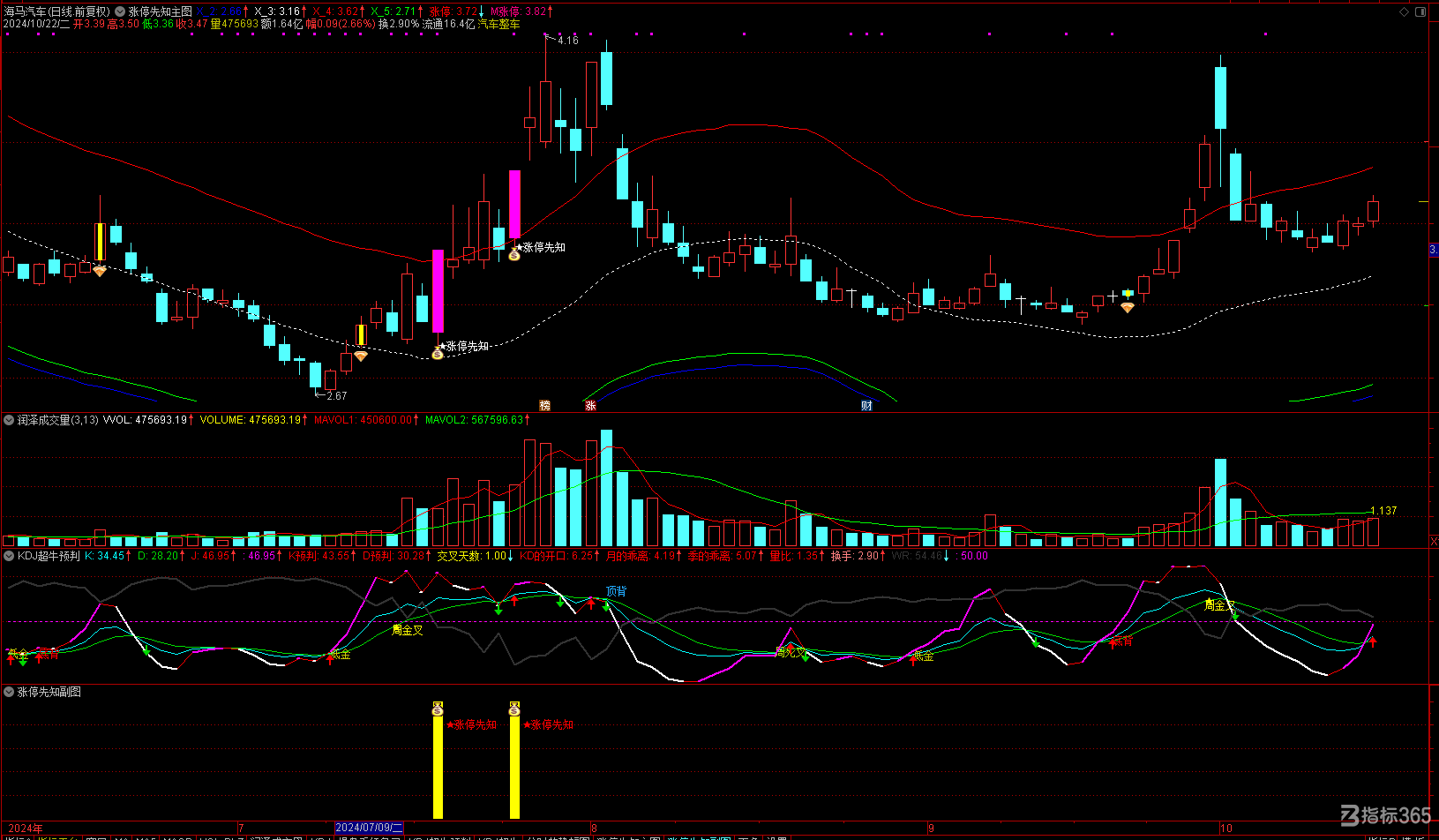Click money bag atop second yellow bar in sub-chart

tap(514, 709)
